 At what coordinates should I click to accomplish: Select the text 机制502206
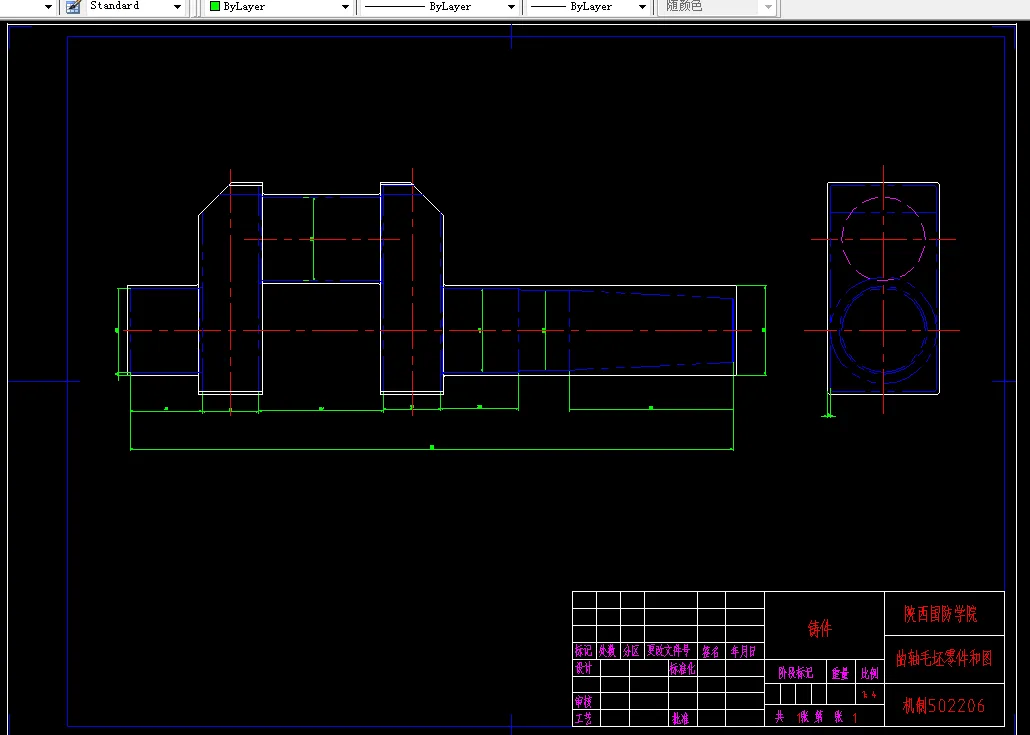pos(943,706)
